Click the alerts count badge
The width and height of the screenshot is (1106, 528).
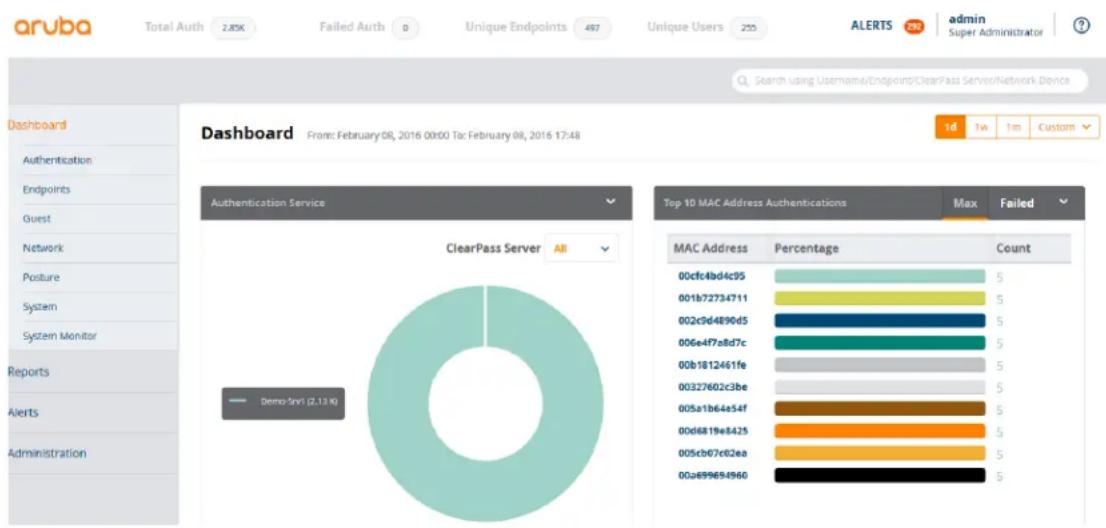pos(914,27)
